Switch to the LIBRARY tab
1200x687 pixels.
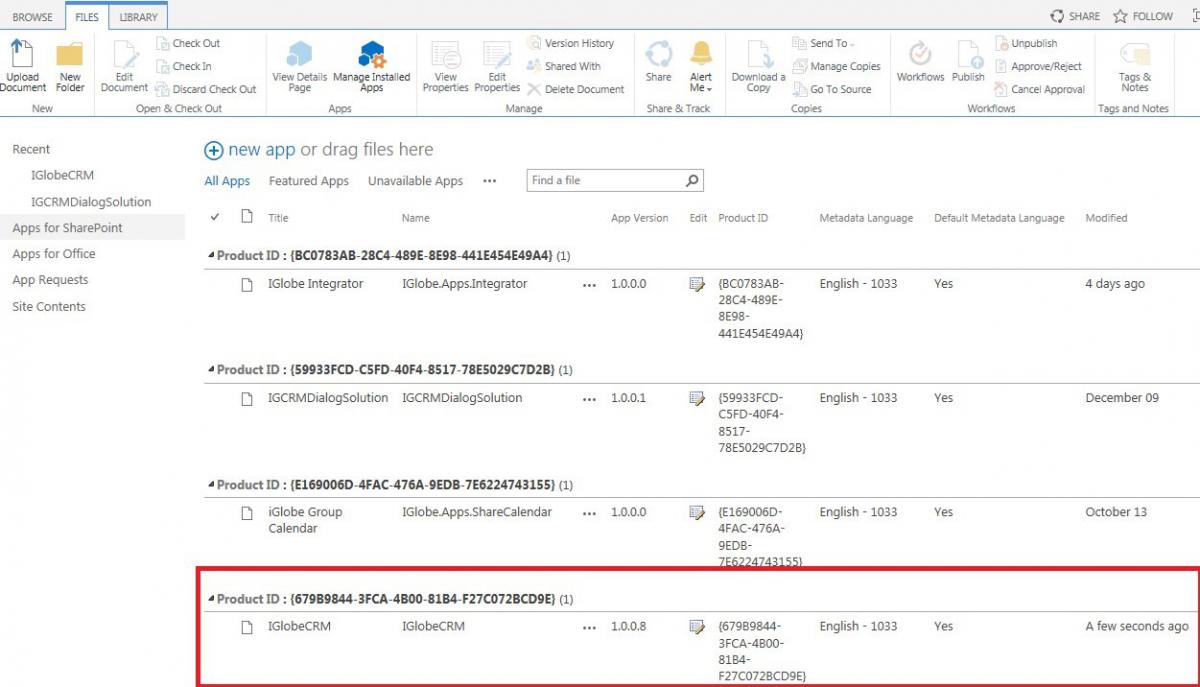click(138, 17)
